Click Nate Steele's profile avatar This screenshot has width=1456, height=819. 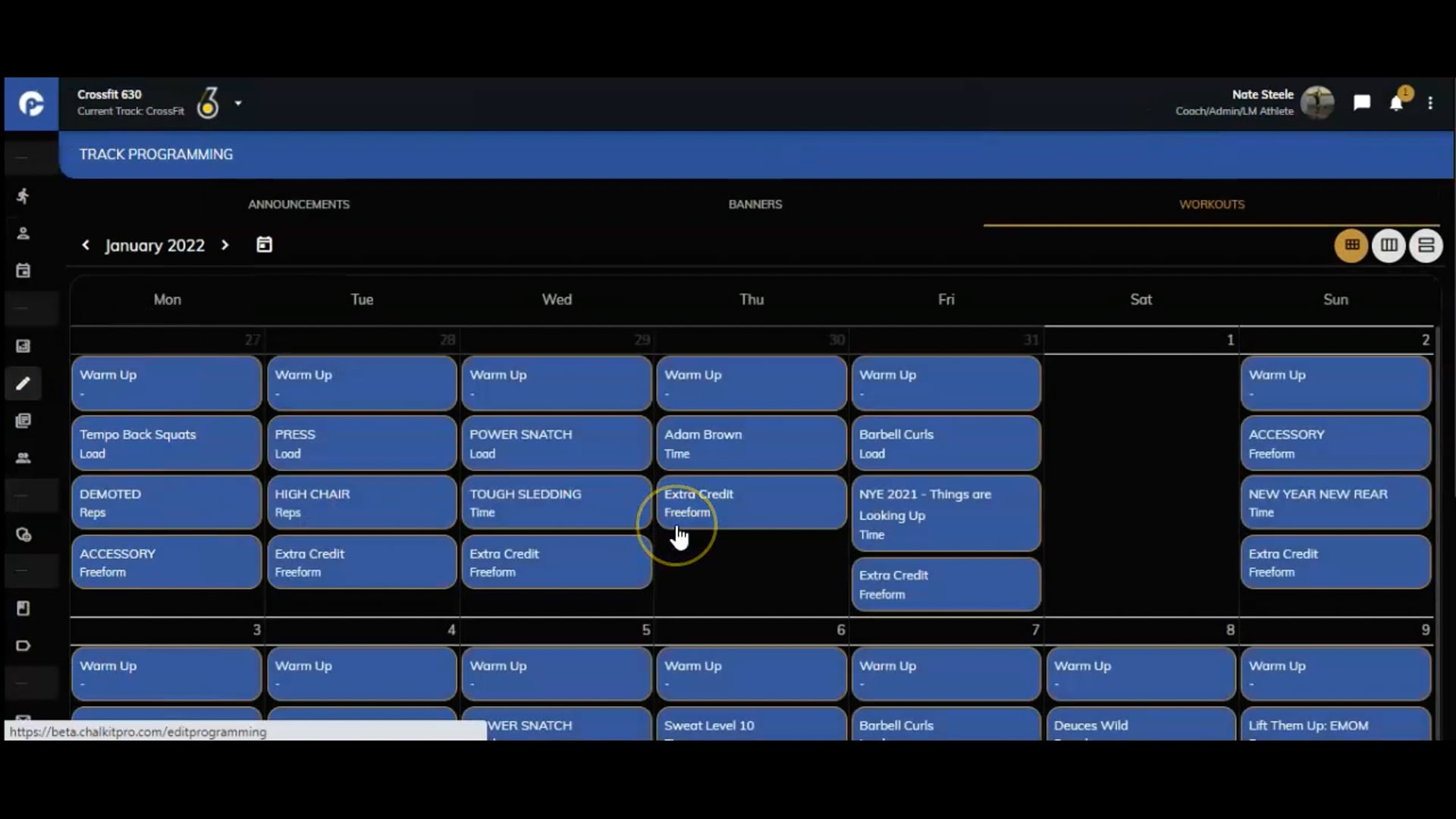[1317, 102]
